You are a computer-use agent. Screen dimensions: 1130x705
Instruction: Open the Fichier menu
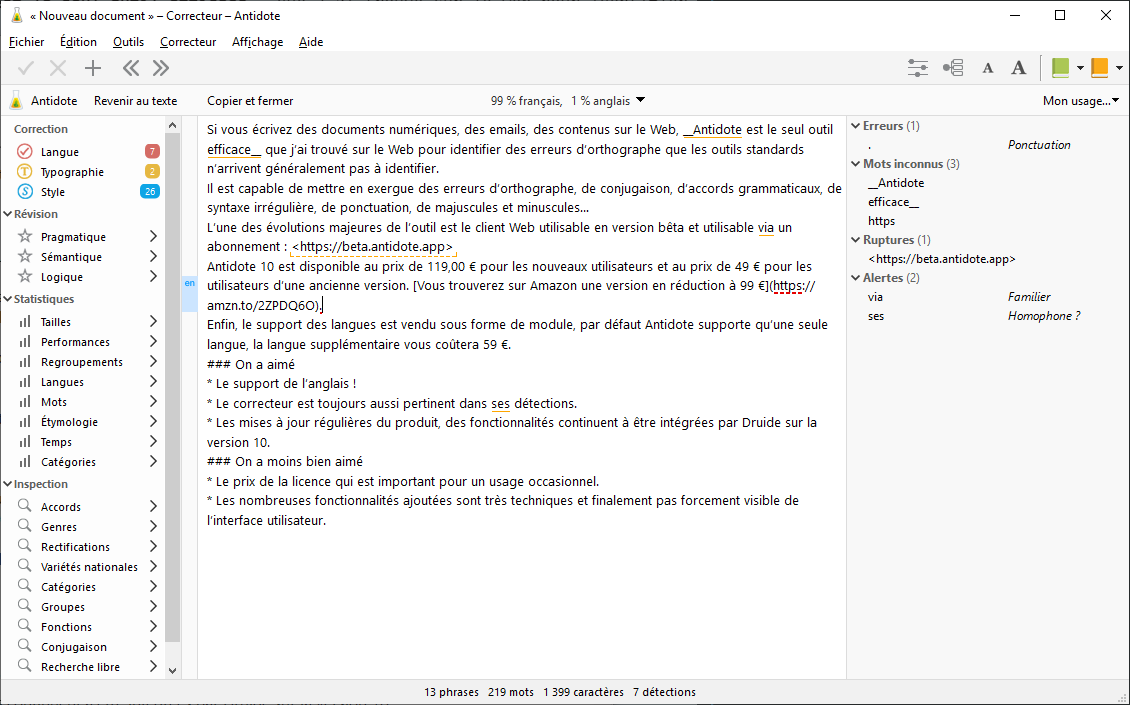click(27, 42)
